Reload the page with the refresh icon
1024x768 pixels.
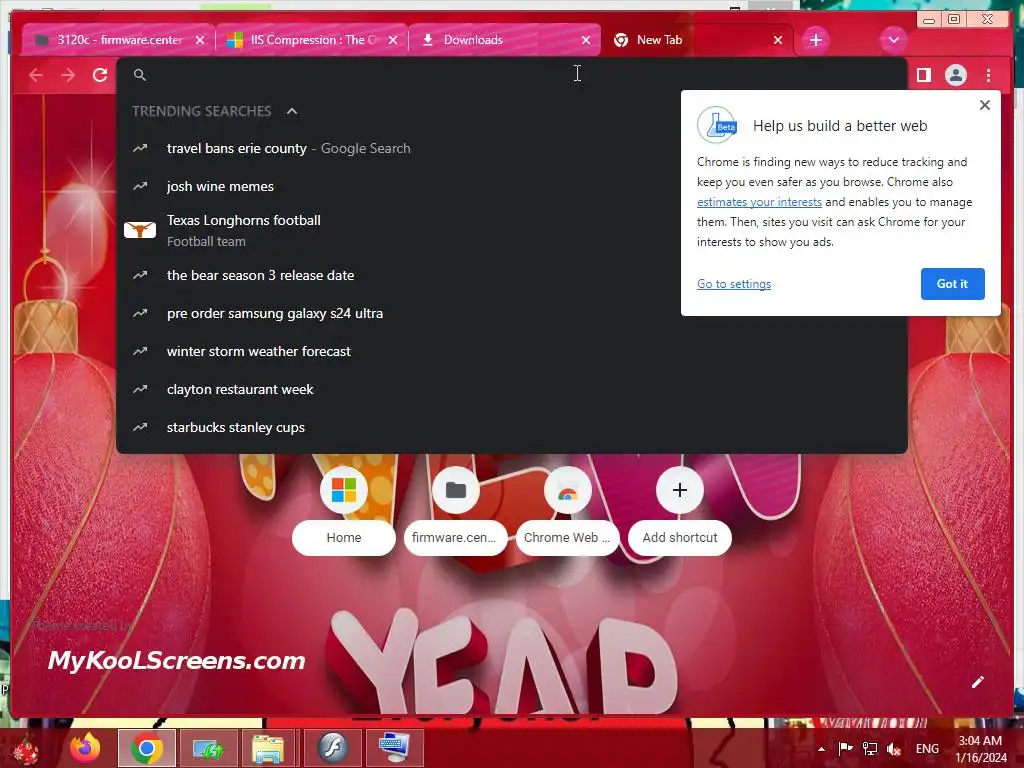pos(100,75)
